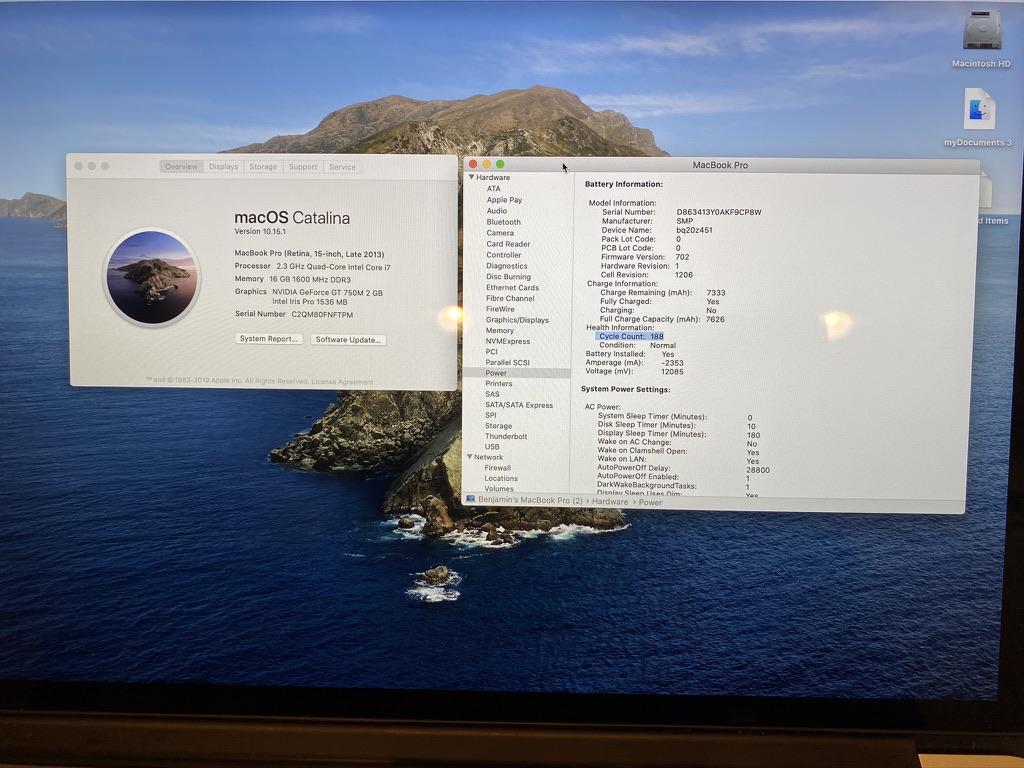Select Graphics/Displays in the sidebar
This screenshot has height=768, width=1024.
tap(517, 320)
